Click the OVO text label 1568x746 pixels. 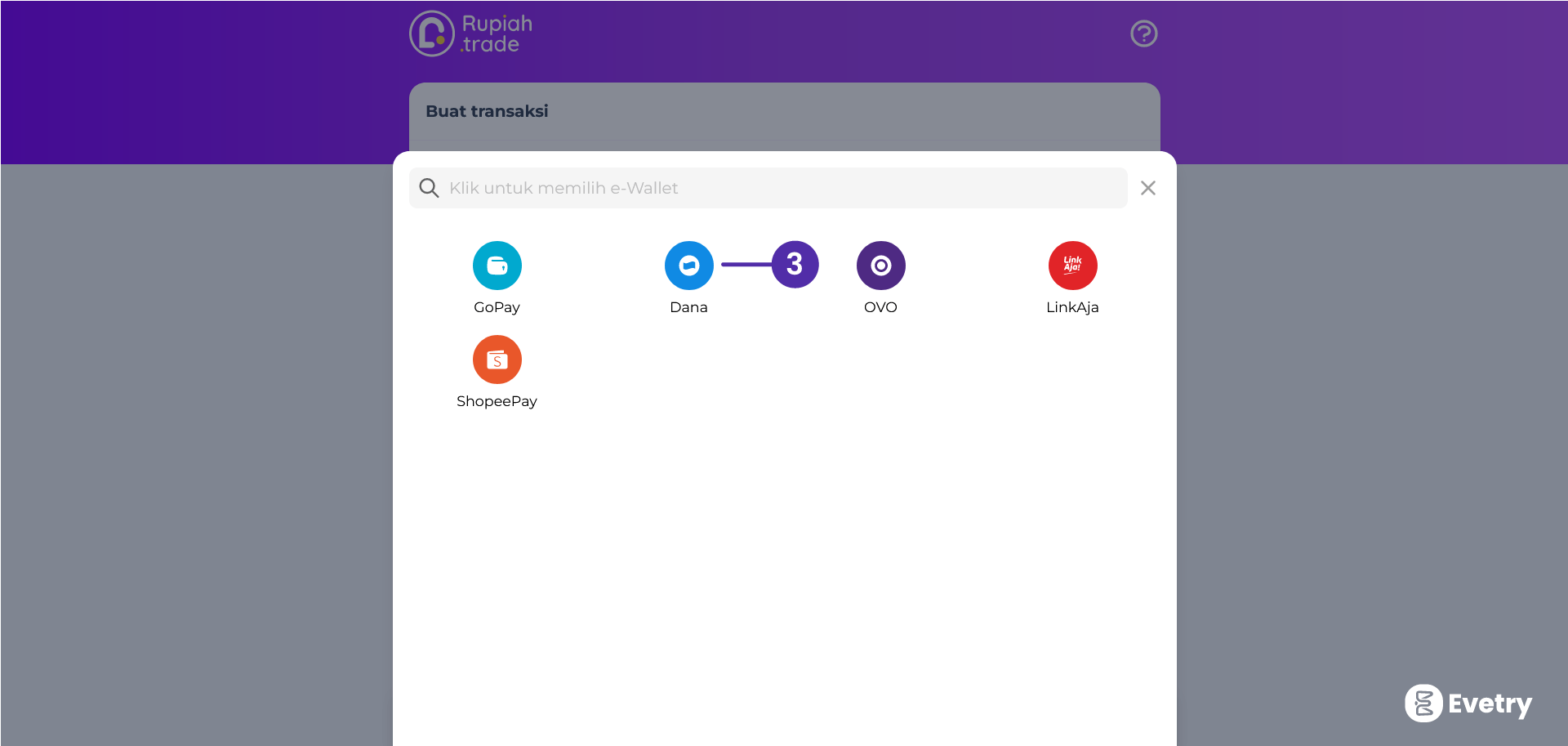pyautogui.click(x=880, y=307)
